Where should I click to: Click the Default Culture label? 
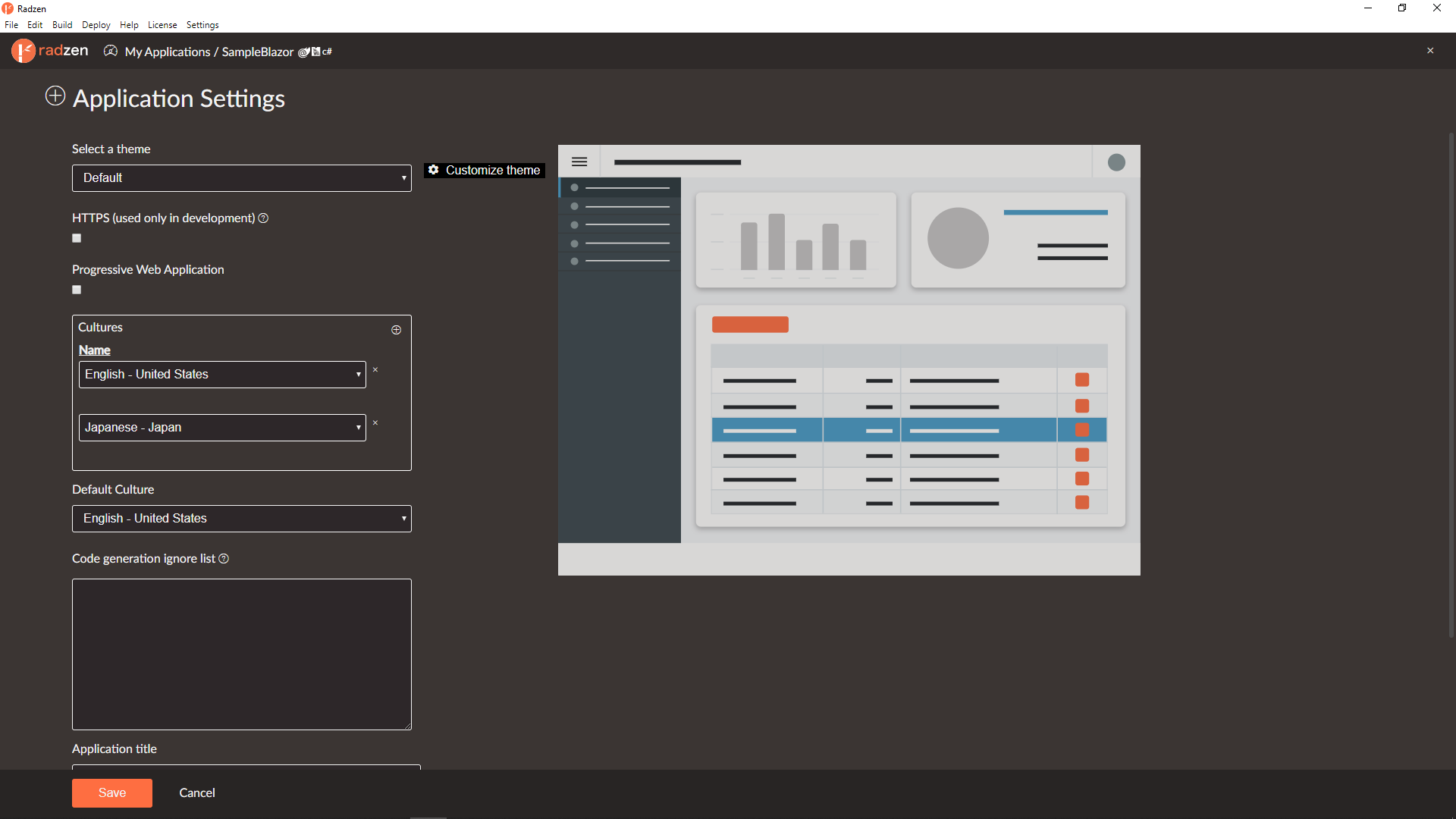coord(113,490)
